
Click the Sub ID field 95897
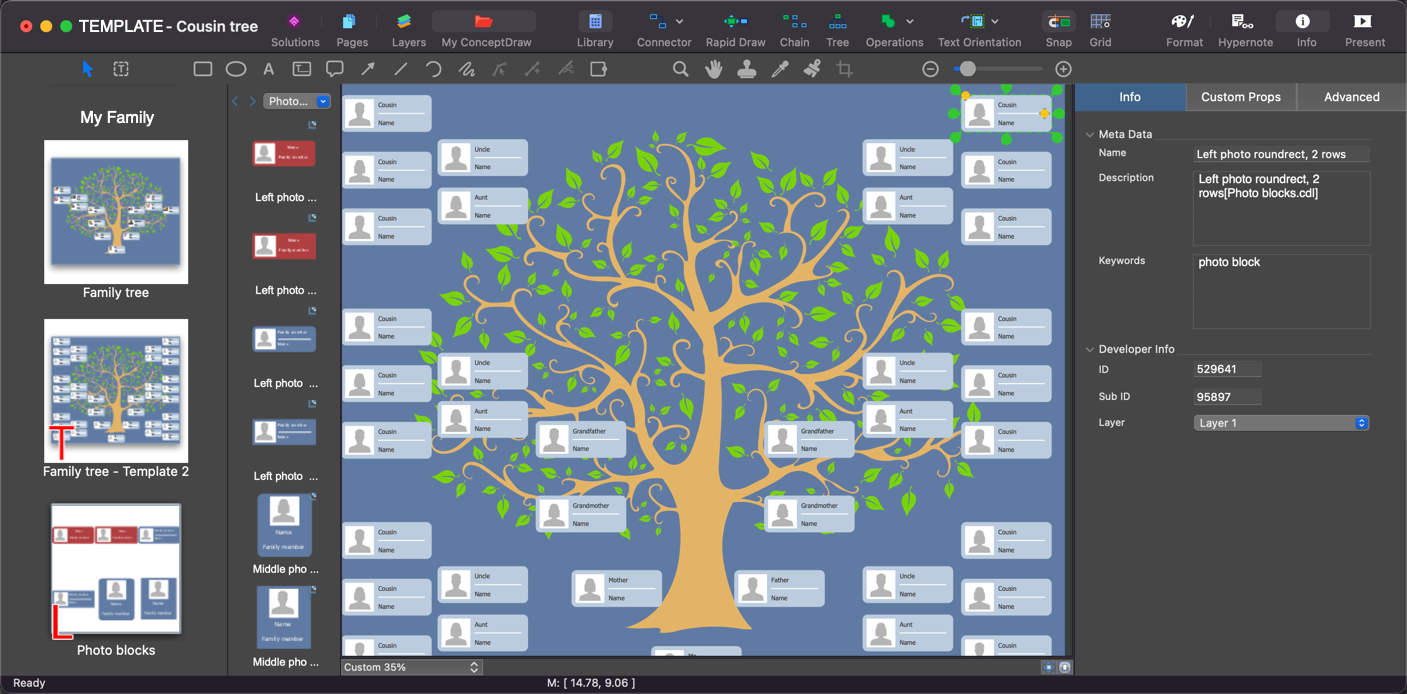pyautogui.click(x=1228, y=397)
